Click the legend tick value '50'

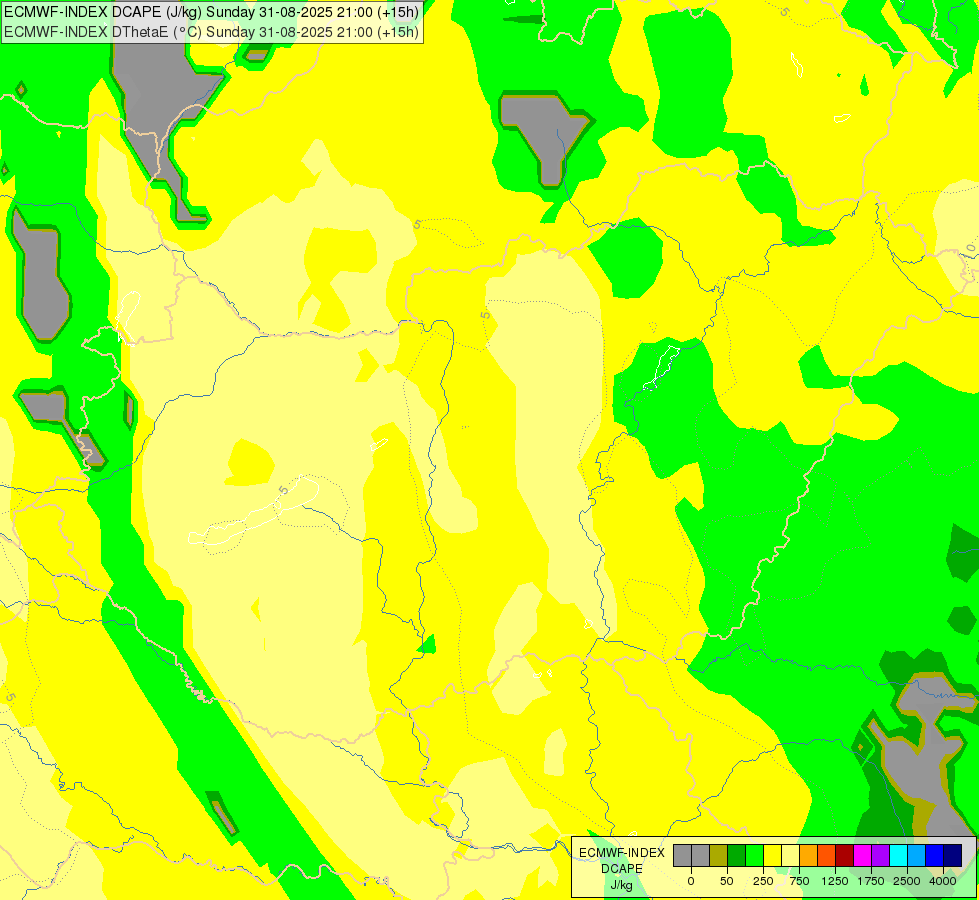click(727, 881)
